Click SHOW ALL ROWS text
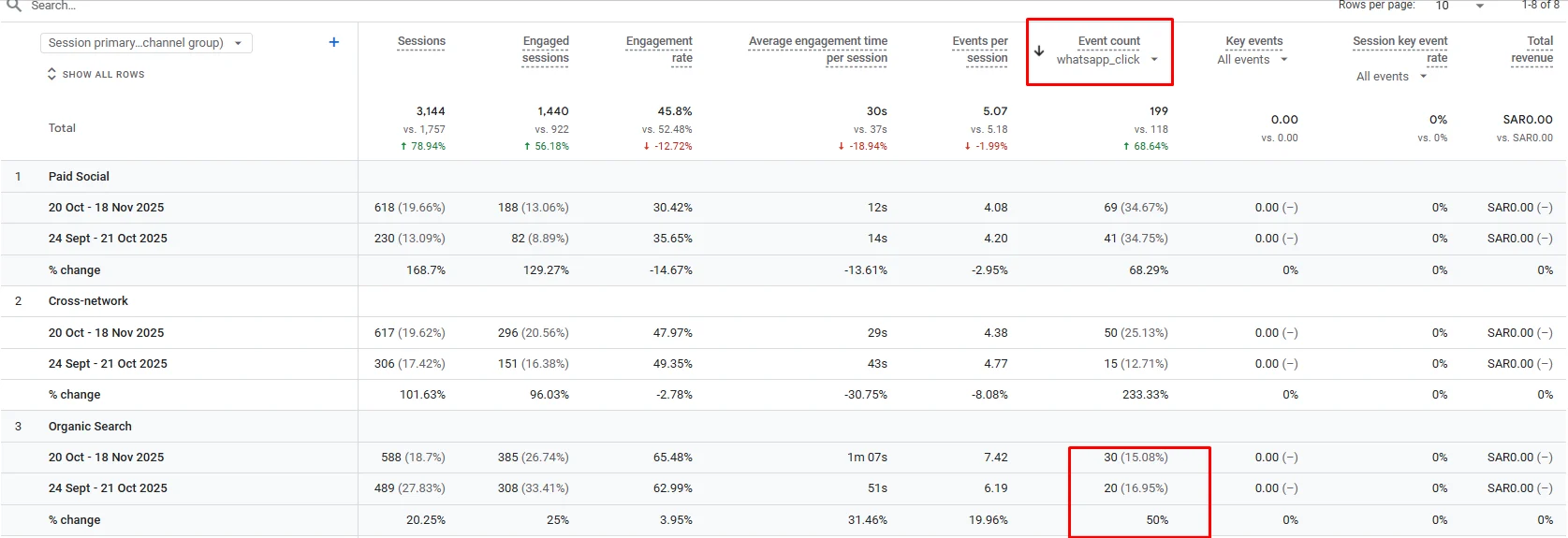Screen dimensions: 1568x538 click(x=104, y=75)
